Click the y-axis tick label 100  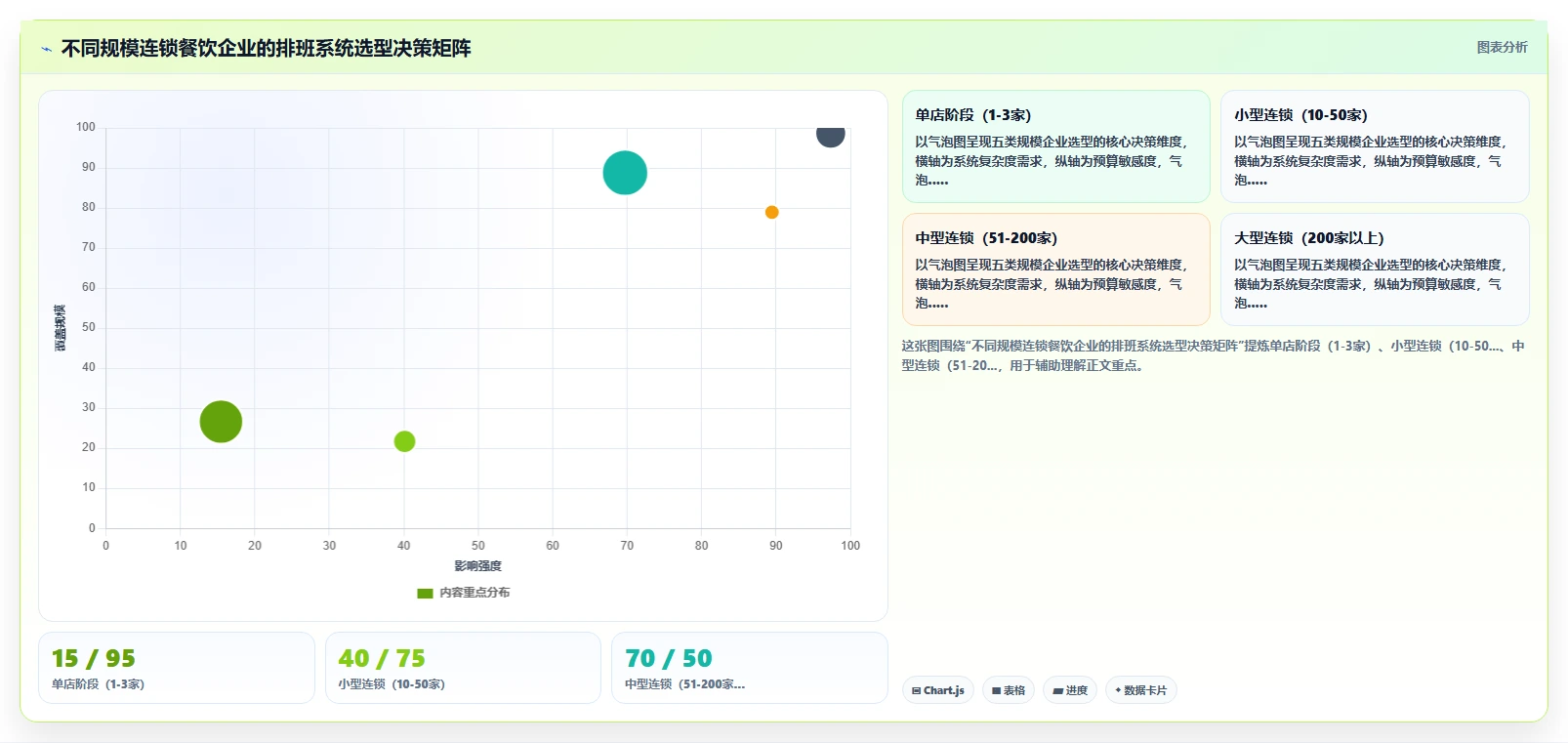86,127
